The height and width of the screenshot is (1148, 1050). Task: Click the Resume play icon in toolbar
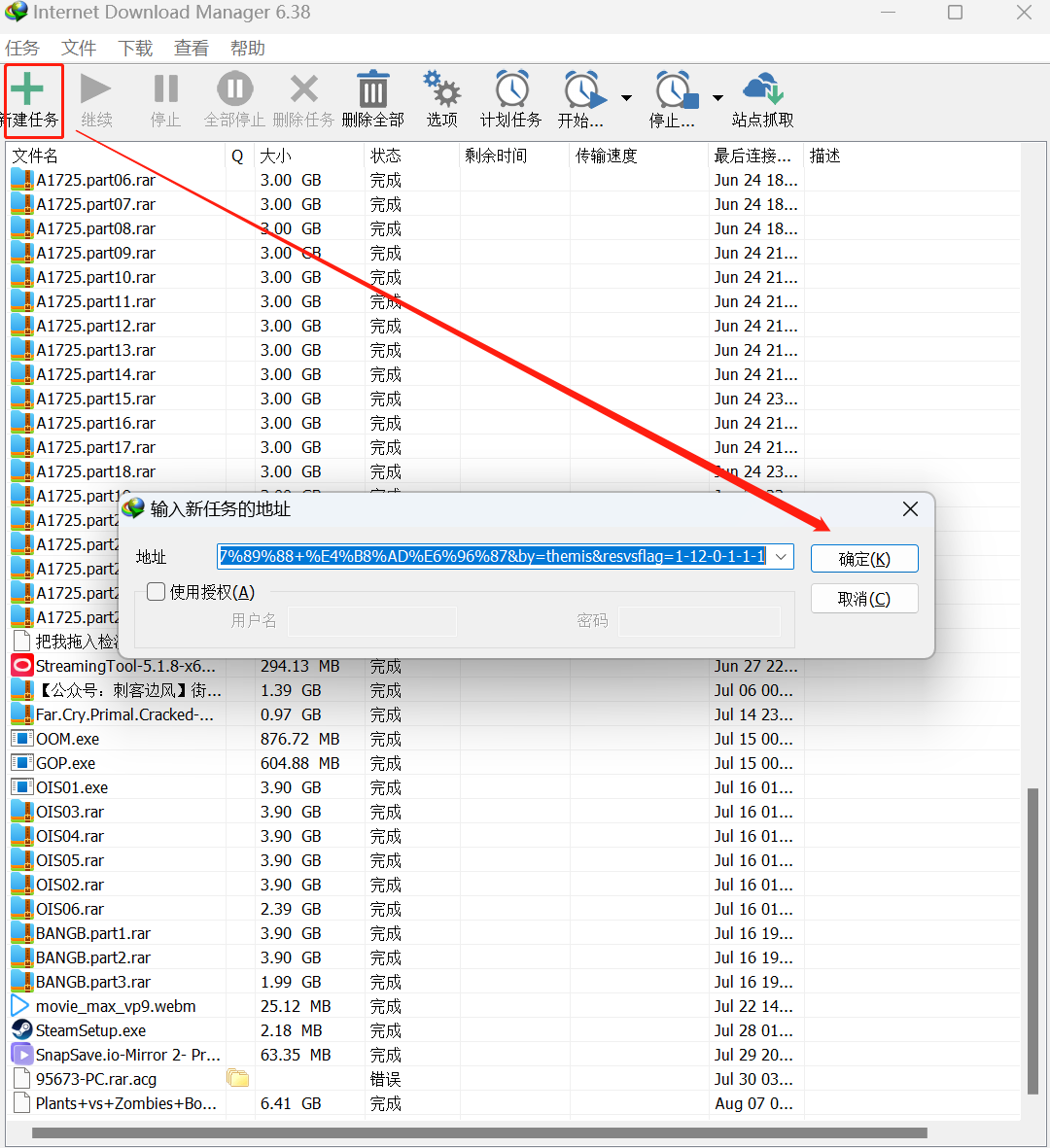[95, 88]
